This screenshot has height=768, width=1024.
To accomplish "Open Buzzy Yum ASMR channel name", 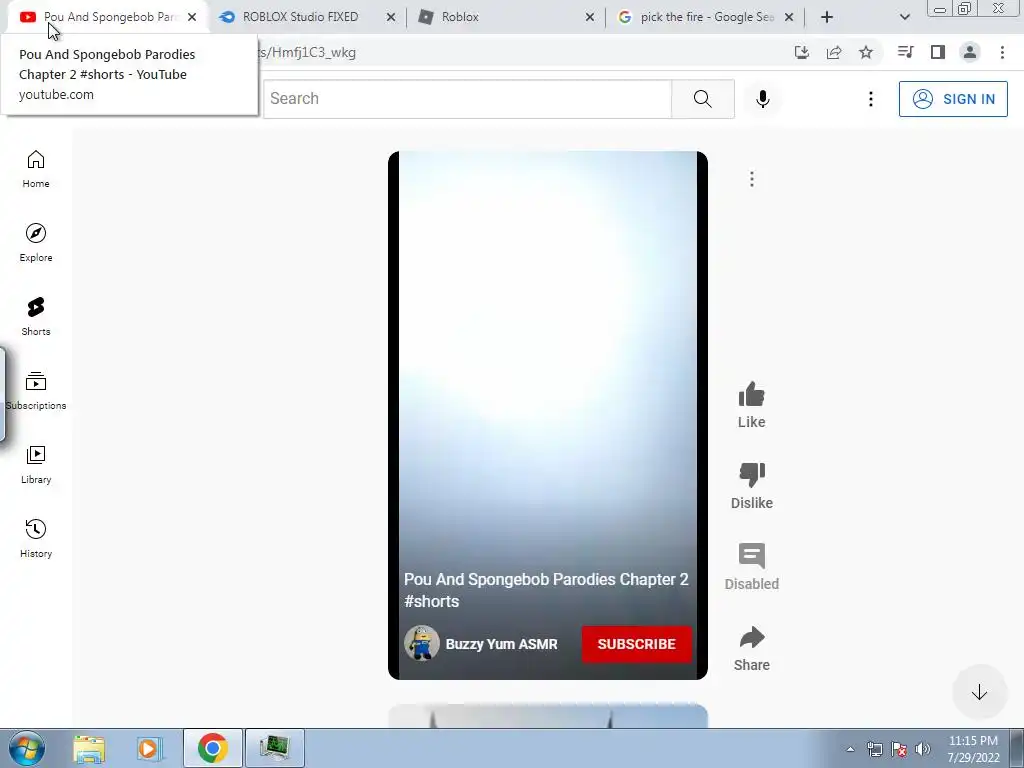I will [x=502, y=644].
